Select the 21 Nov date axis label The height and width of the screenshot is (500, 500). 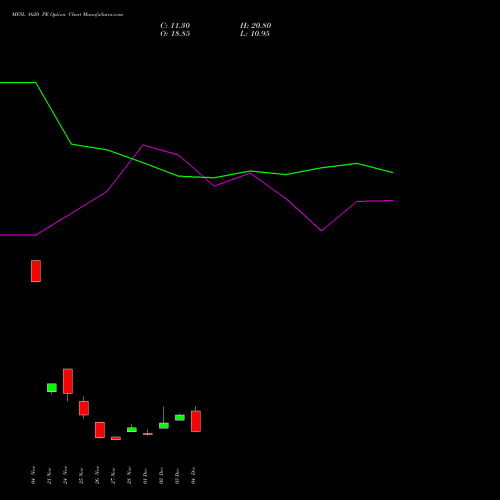[49, 475]
